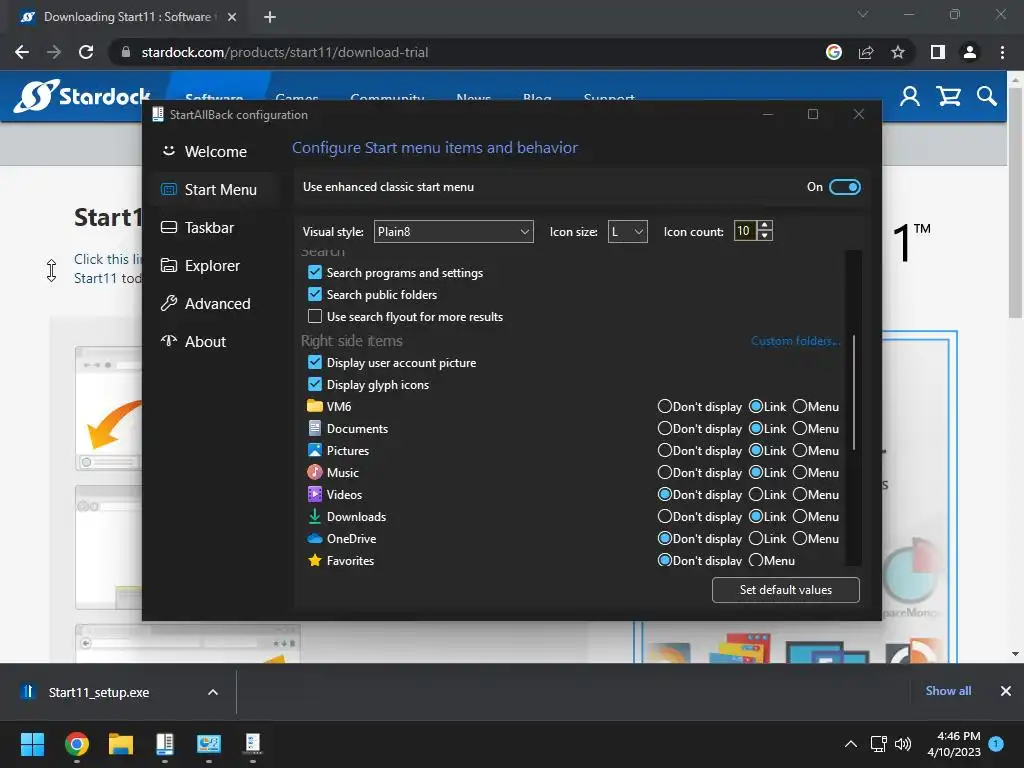This screenshot has width=1024, height=768.
Task: Click Show all downloads
Action: point(948,691)
